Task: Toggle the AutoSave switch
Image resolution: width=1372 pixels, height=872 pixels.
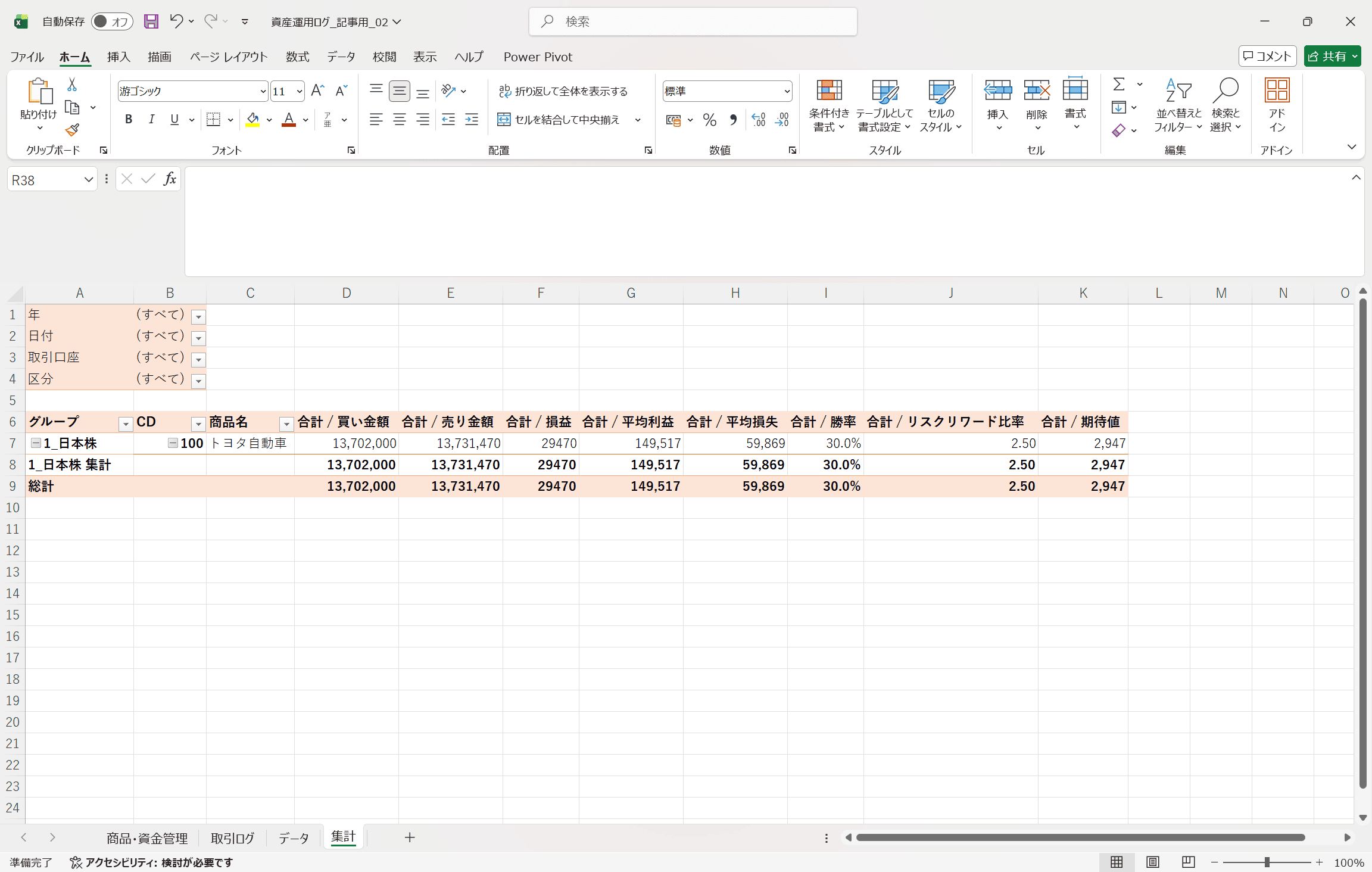Action: tap(111, 22)
